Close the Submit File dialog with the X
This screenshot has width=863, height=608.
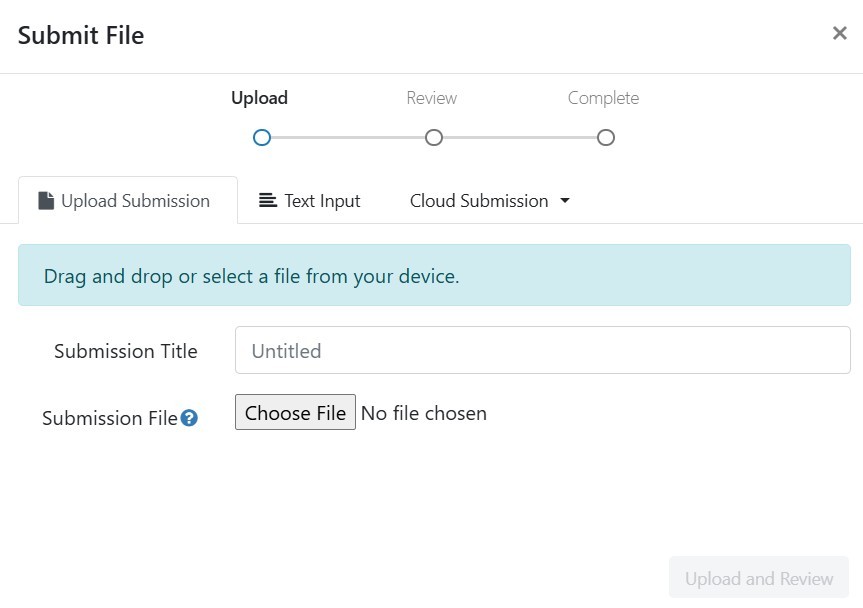point(839,34)
